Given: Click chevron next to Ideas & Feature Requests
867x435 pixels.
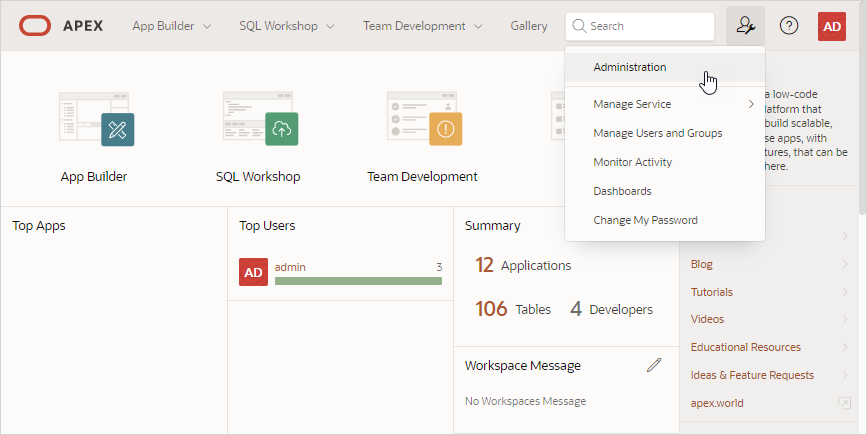Looking at the screenshot, I should 845,375.
